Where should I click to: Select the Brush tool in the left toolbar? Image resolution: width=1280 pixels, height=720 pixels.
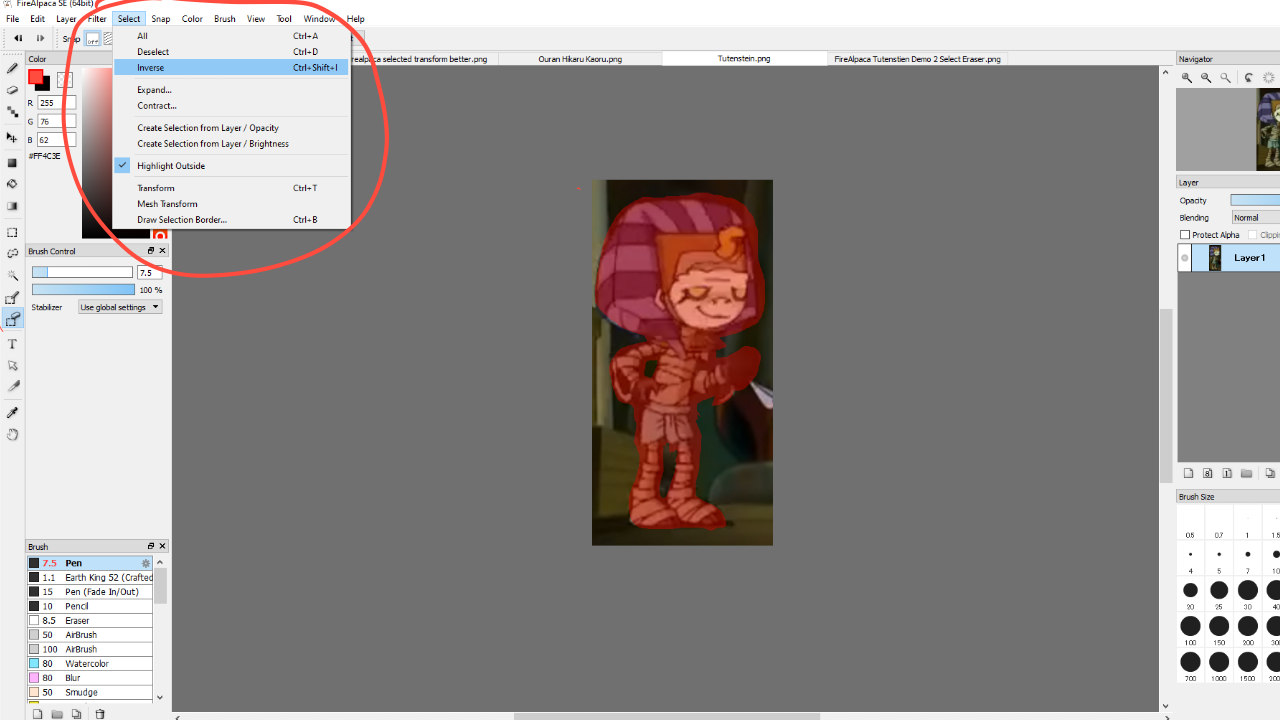point(12,68)
